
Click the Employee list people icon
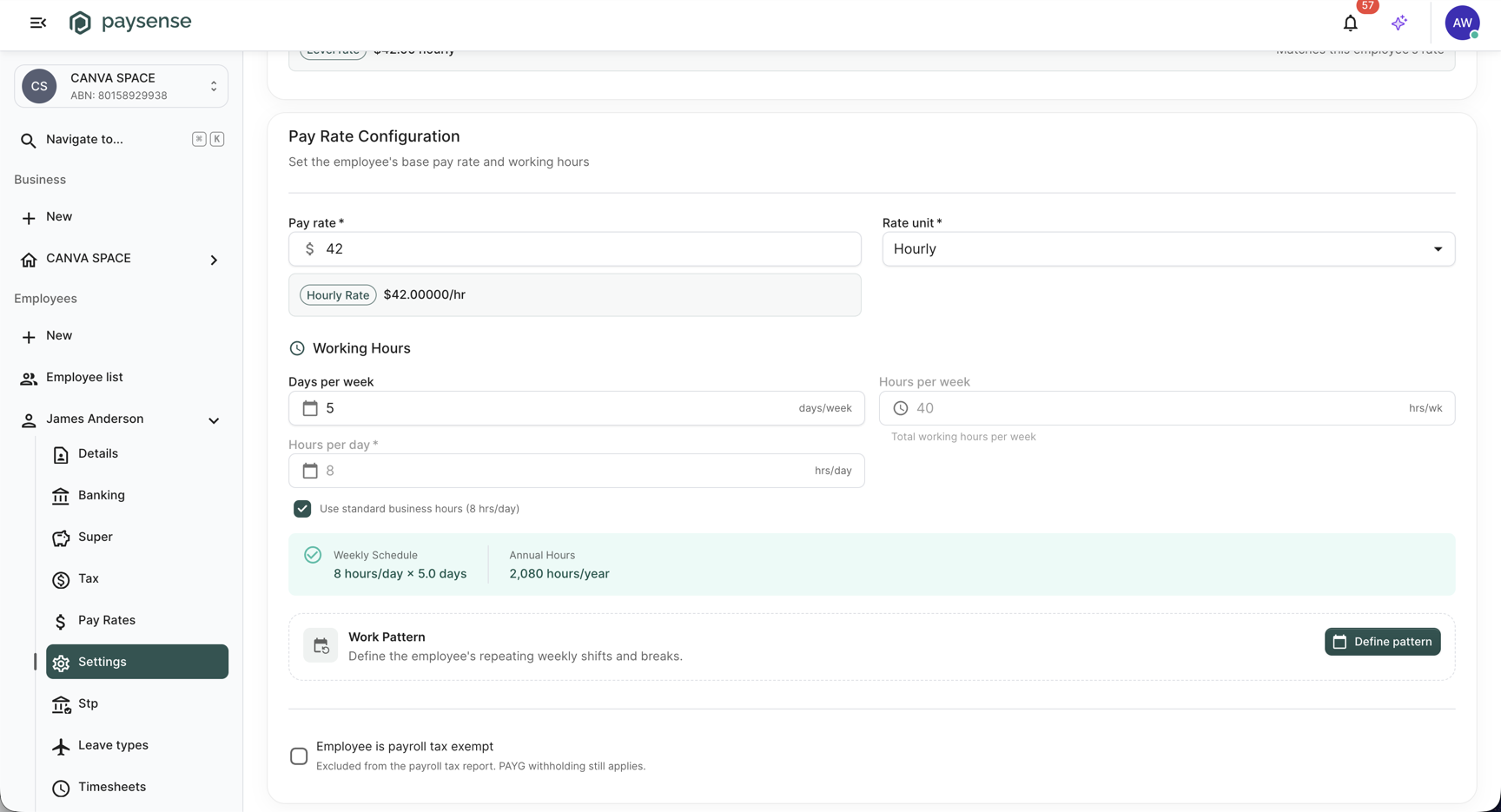(29, 379)
